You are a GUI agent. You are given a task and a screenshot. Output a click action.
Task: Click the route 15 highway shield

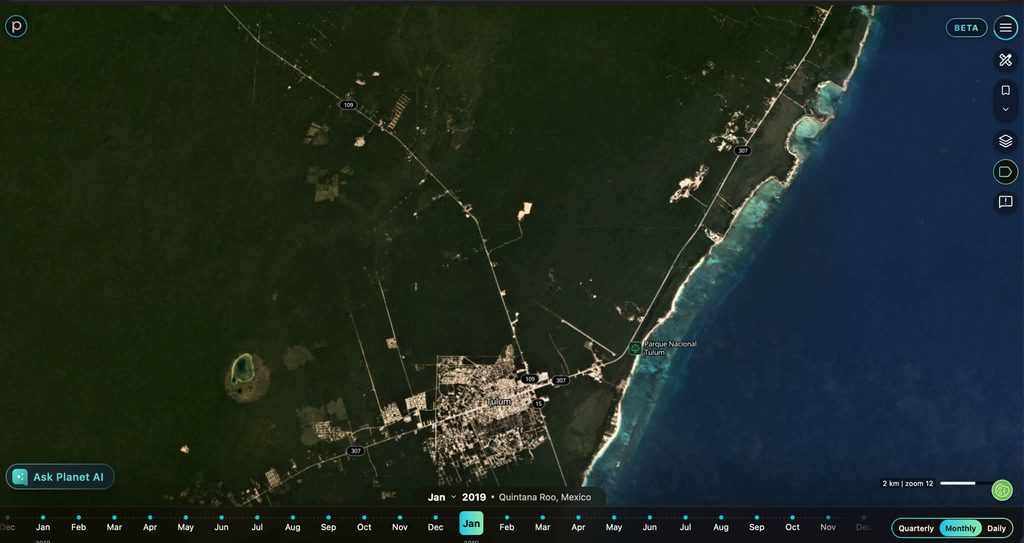coord(539,404)
